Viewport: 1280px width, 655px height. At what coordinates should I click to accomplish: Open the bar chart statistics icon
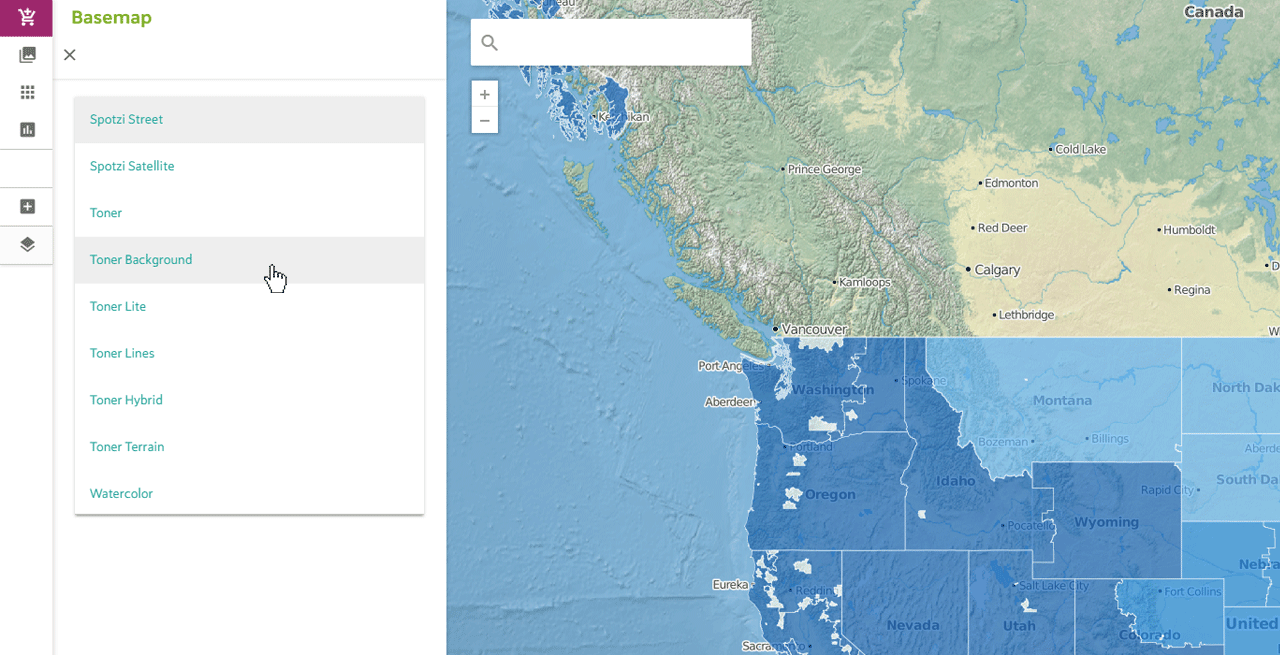point(27,129)
